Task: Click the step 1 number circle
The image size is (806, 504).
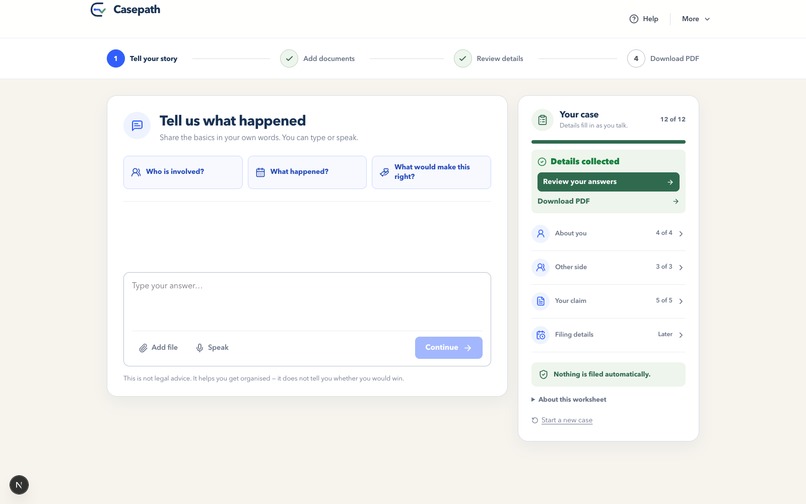Action: (116, 59)
